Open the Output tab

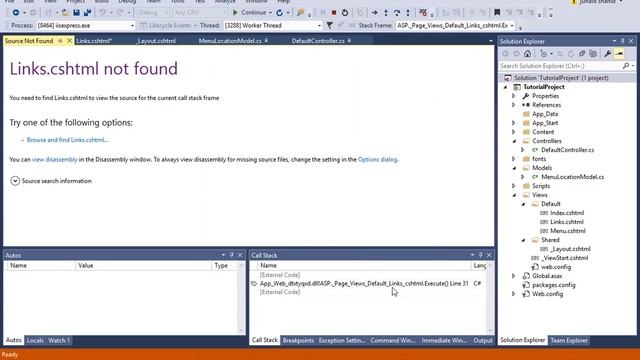[x=483, y=340]
